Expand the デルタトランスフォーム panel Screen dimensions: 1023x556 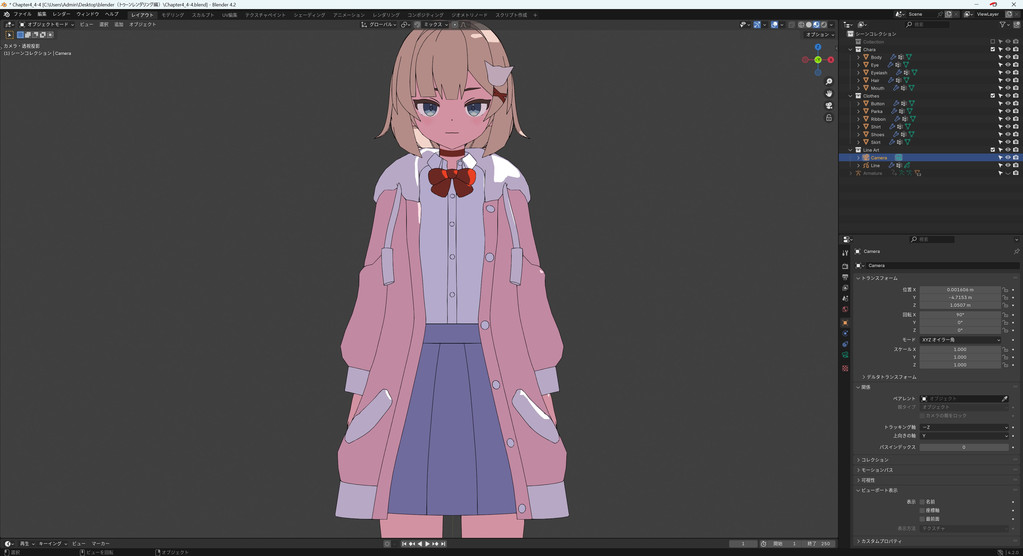[x=864, y=377]
